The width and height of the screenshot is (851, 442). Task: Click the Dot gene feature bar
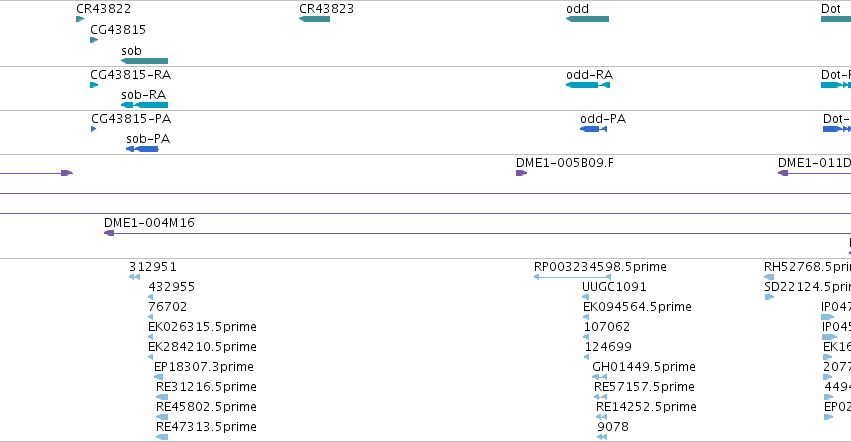click(836, 19)
